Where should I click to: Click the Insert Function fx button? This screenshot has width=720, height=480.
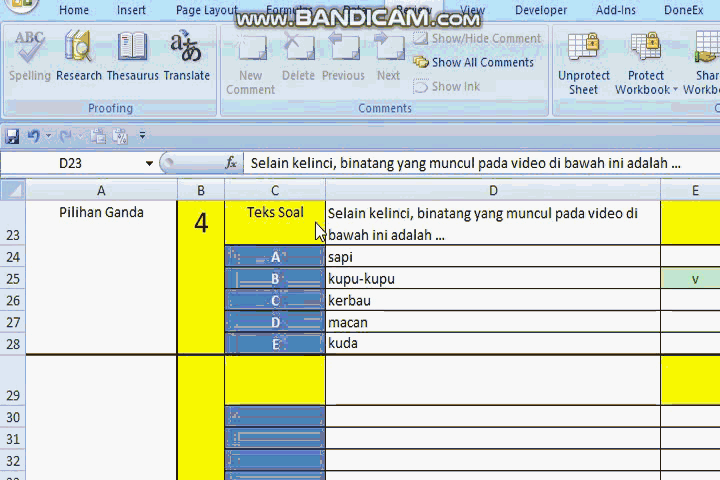coord(231,163)
